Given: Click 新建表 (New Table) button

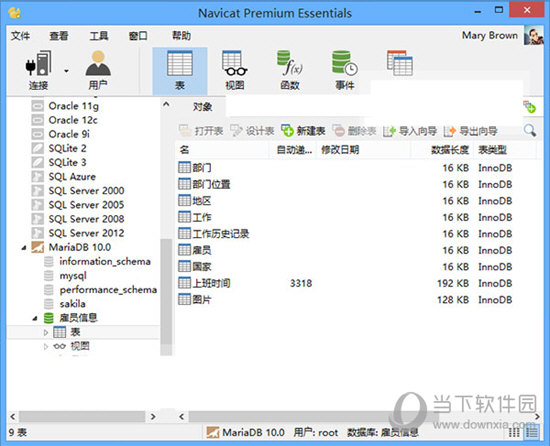Looking at the screenshot, I should [303, 131].
